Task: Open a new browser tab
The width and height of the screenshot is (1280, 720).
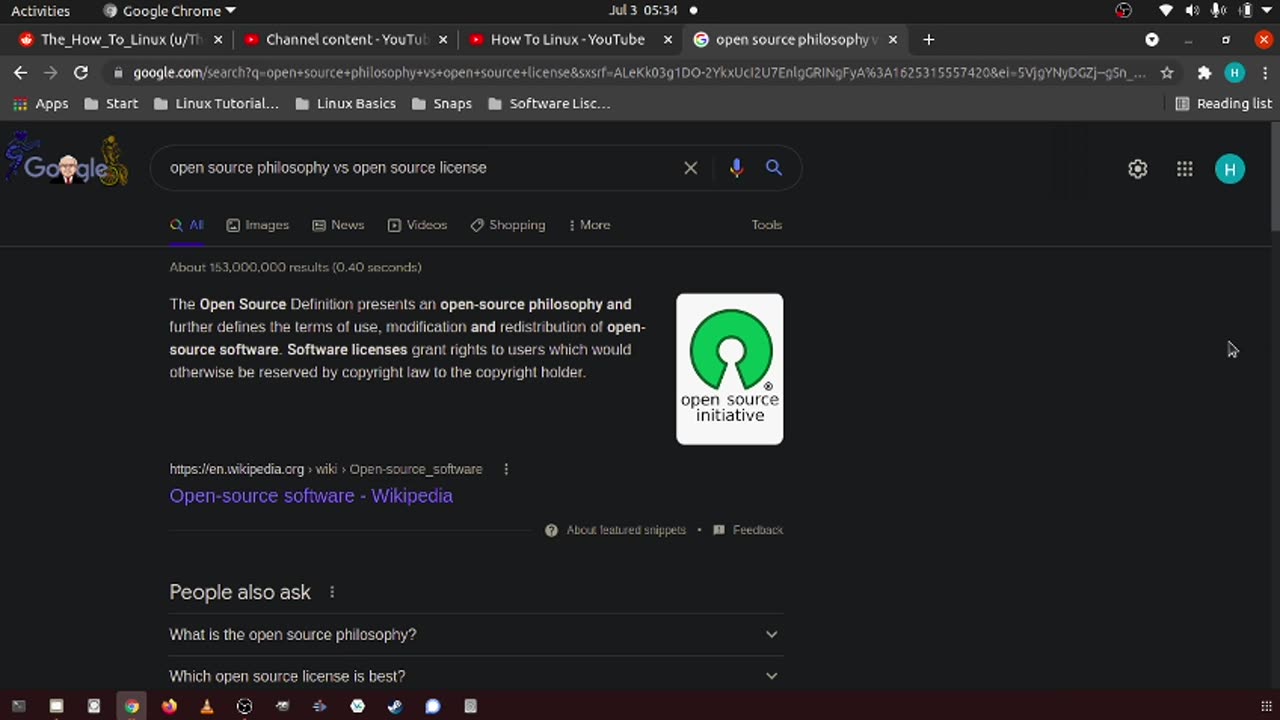Action: click(928, 39)
